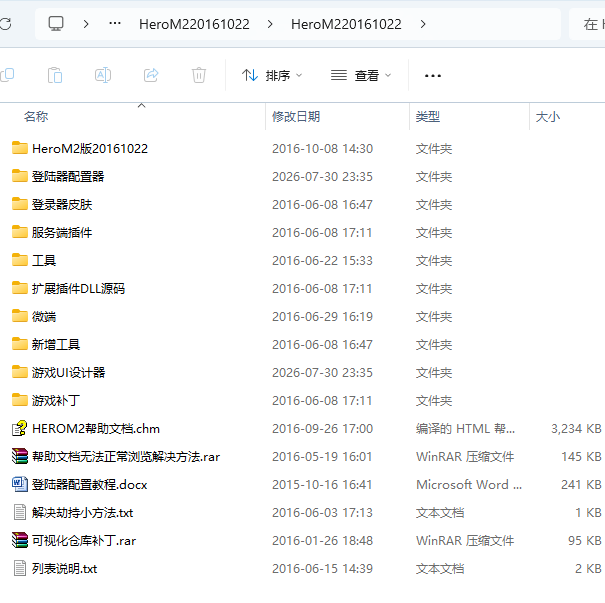
Task: Select the 登陆器配置器 folder icon
Action: pos(20,176)
